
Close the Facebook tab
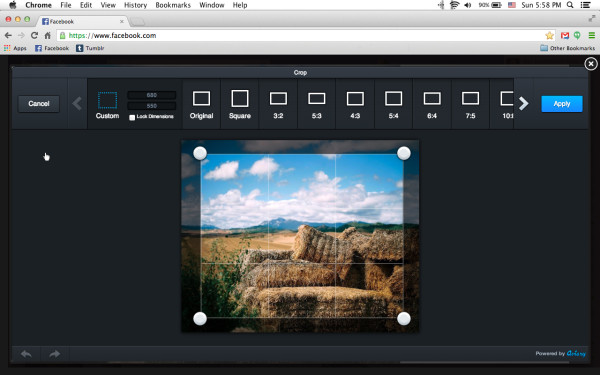pyautogui.click(x=122, y=22)
